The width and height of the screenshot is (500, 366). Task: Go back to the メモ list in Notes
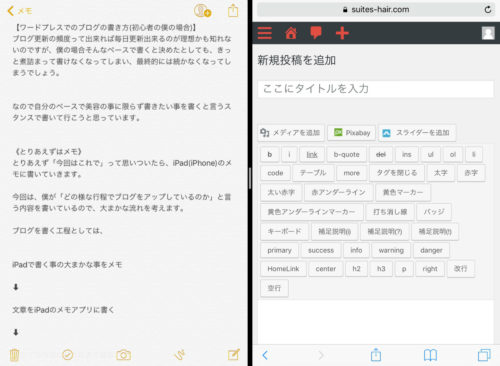tap(19, 11)
